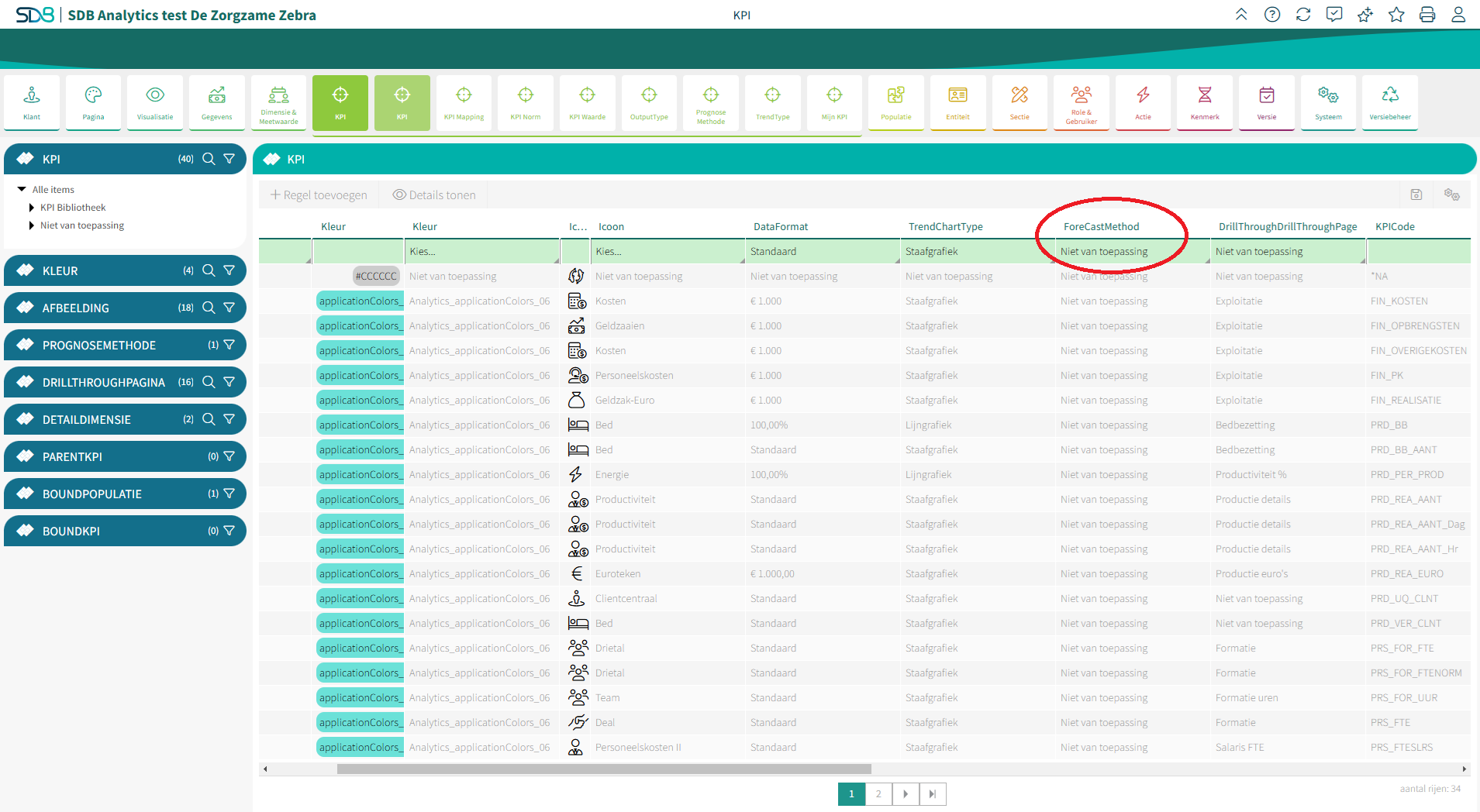Open the Pagina palette tile

[x=93, y=102]
